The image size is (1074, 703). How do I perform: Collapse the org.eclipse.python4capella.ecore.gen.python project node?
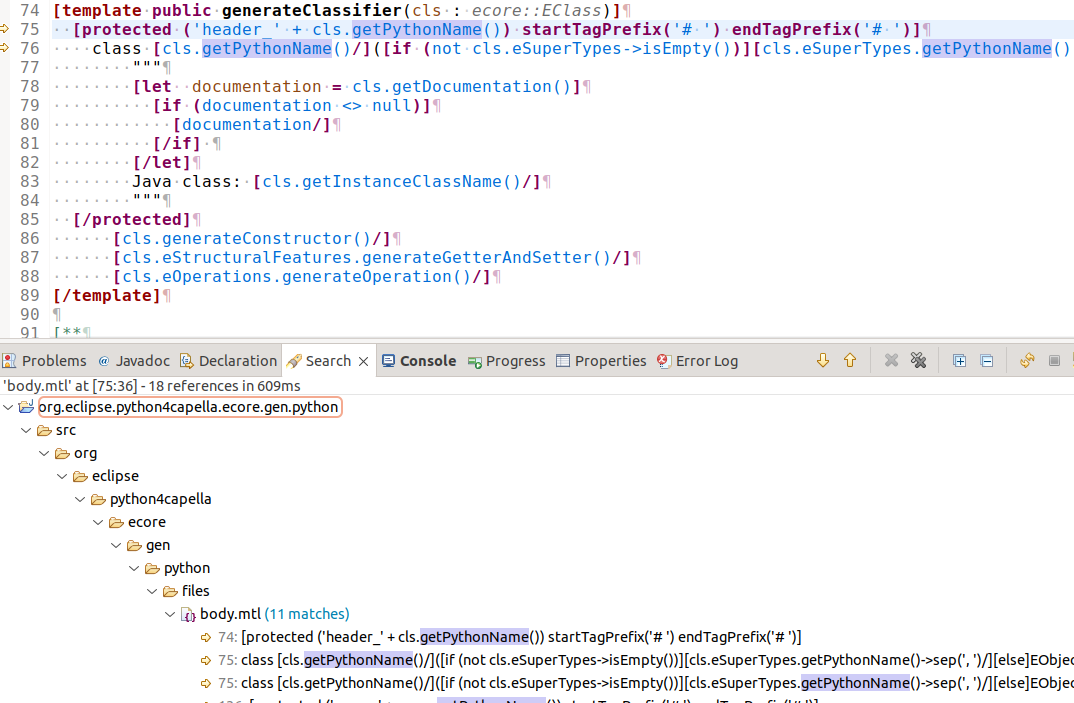click(x=8, y=407)
